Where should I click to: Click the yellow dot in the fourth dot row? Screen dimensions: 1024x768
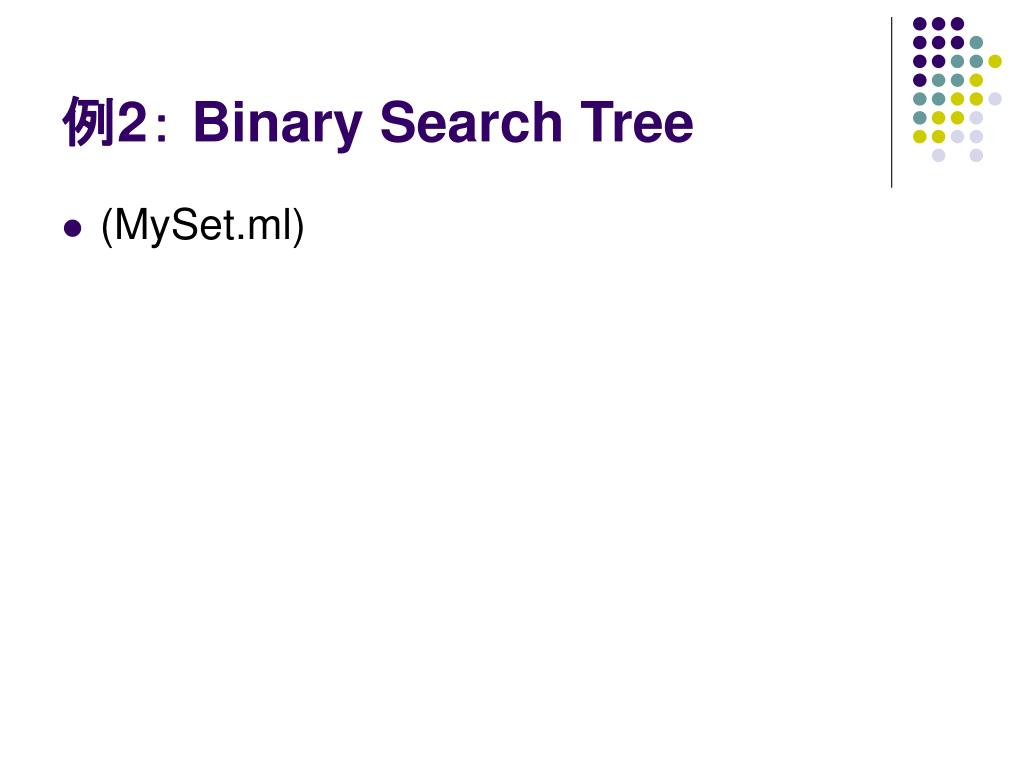click(x=976, y=80)
